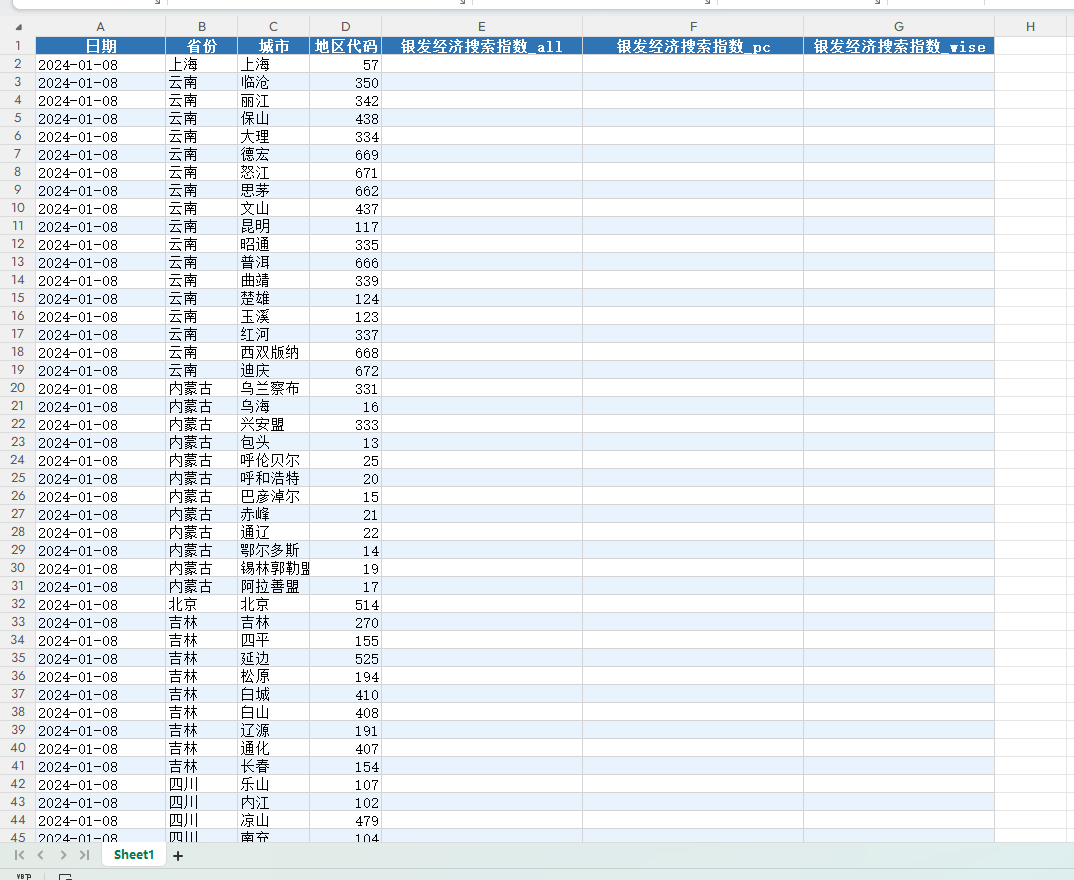The height and width of the screenshot is (880, 1074).
Task: Select column E header
Action: point(482,27)
